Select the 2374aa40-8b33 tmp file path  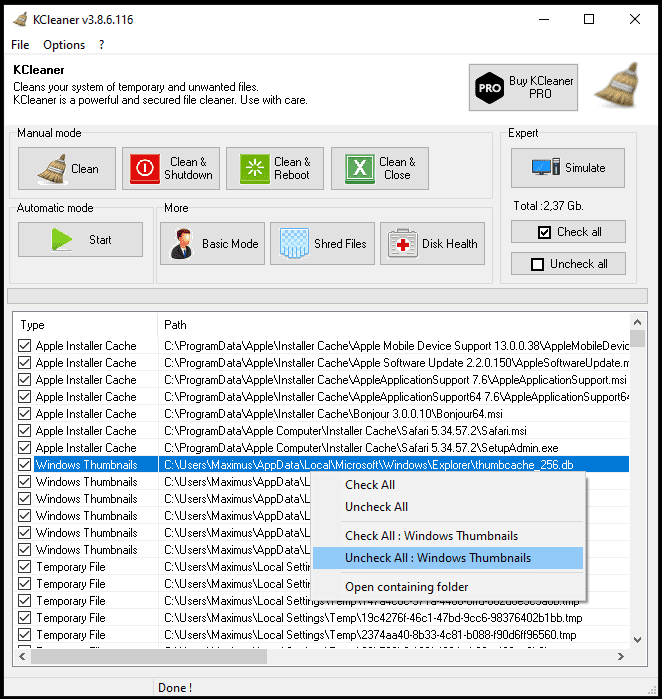(x=370, y=635)
